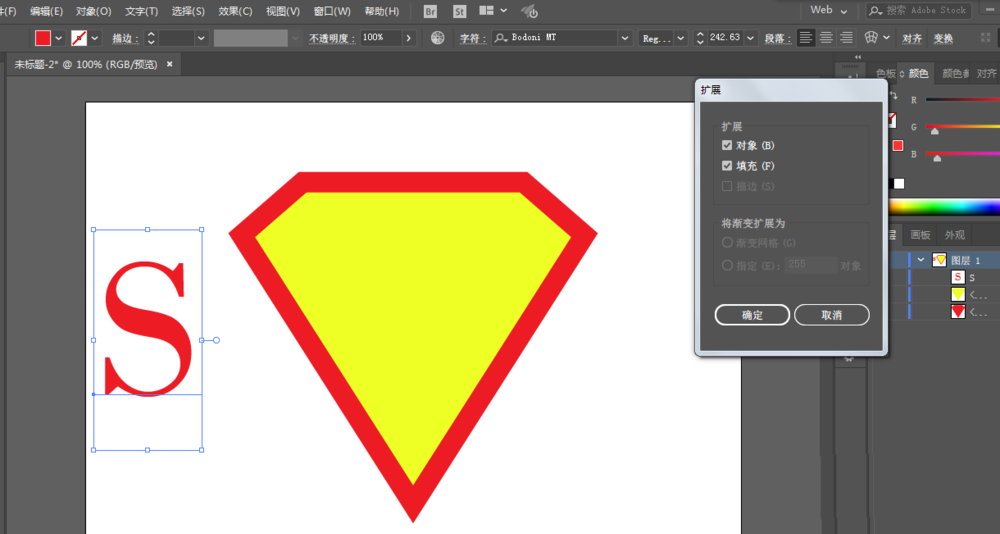Open the stroke color dropdown arrow
Viewport: 1000px width, 534px height.
coord(95,38)
